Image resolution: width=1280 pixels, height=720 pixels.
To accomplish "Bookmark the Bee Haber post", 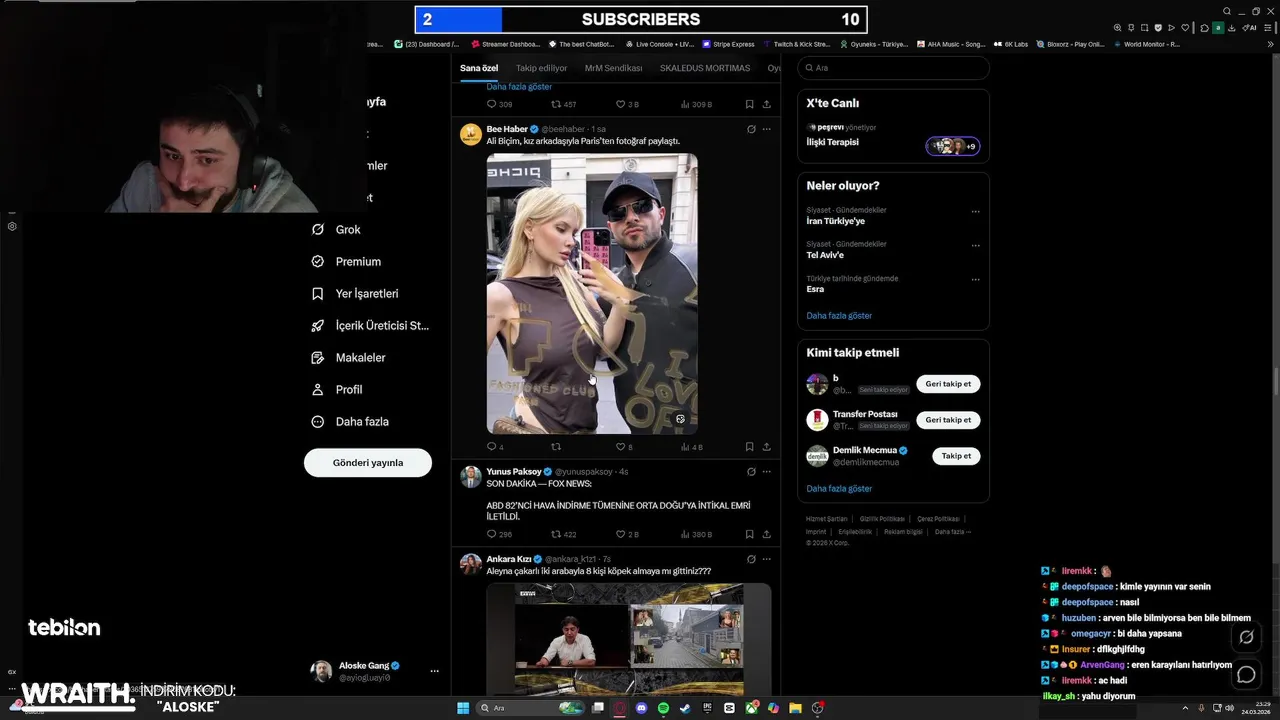I will [749, 447].
